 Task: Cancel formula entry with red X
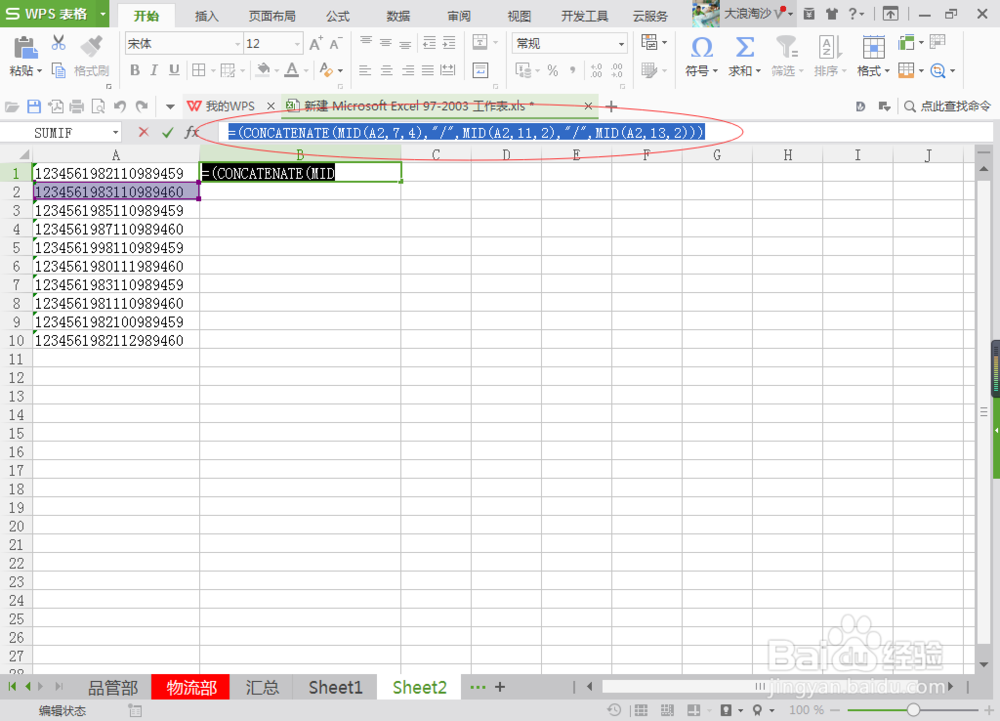coord(143,132)
